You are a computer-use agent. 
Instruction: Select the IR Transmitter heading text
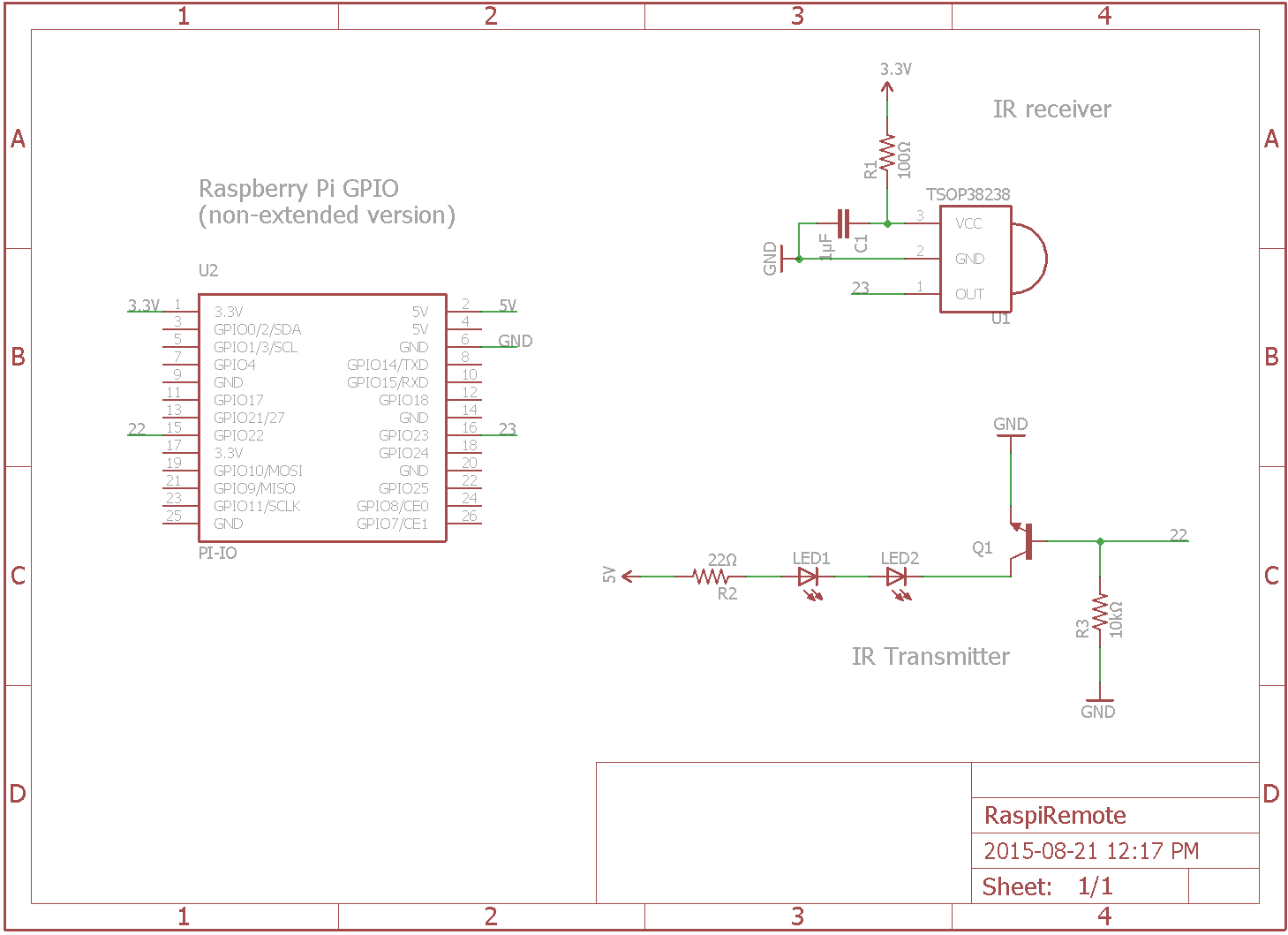[x=930, y=656]
